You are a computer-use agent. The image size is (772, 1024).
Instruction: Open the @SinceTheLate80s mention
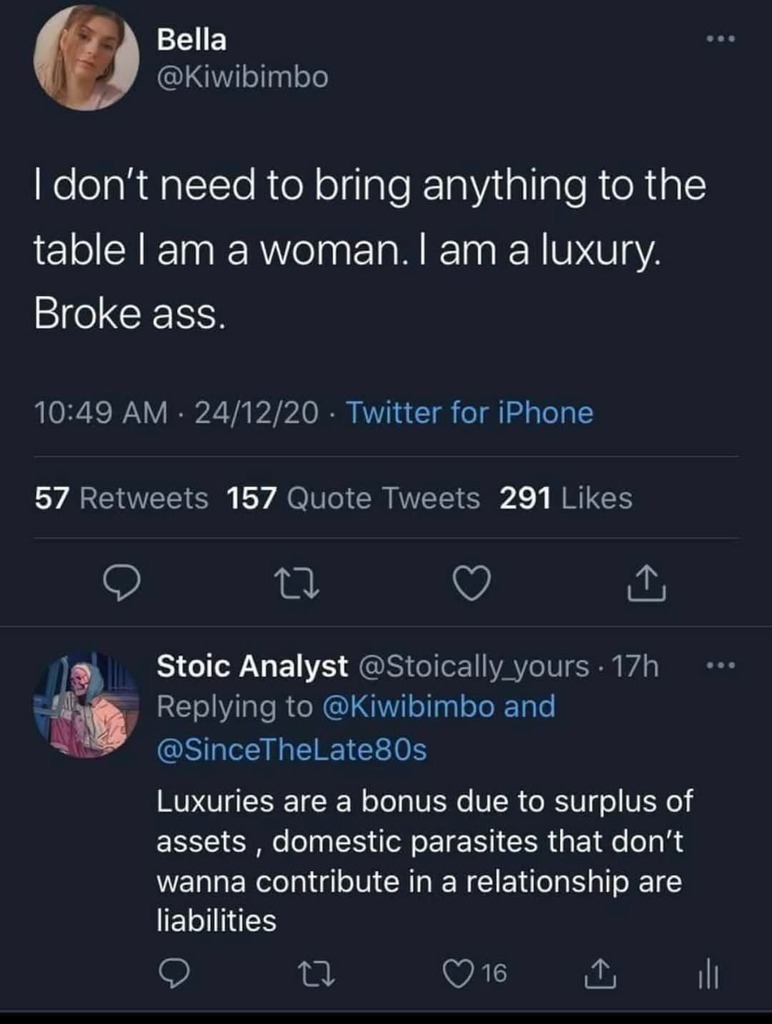pyautogui.click(x=292, y=748)
